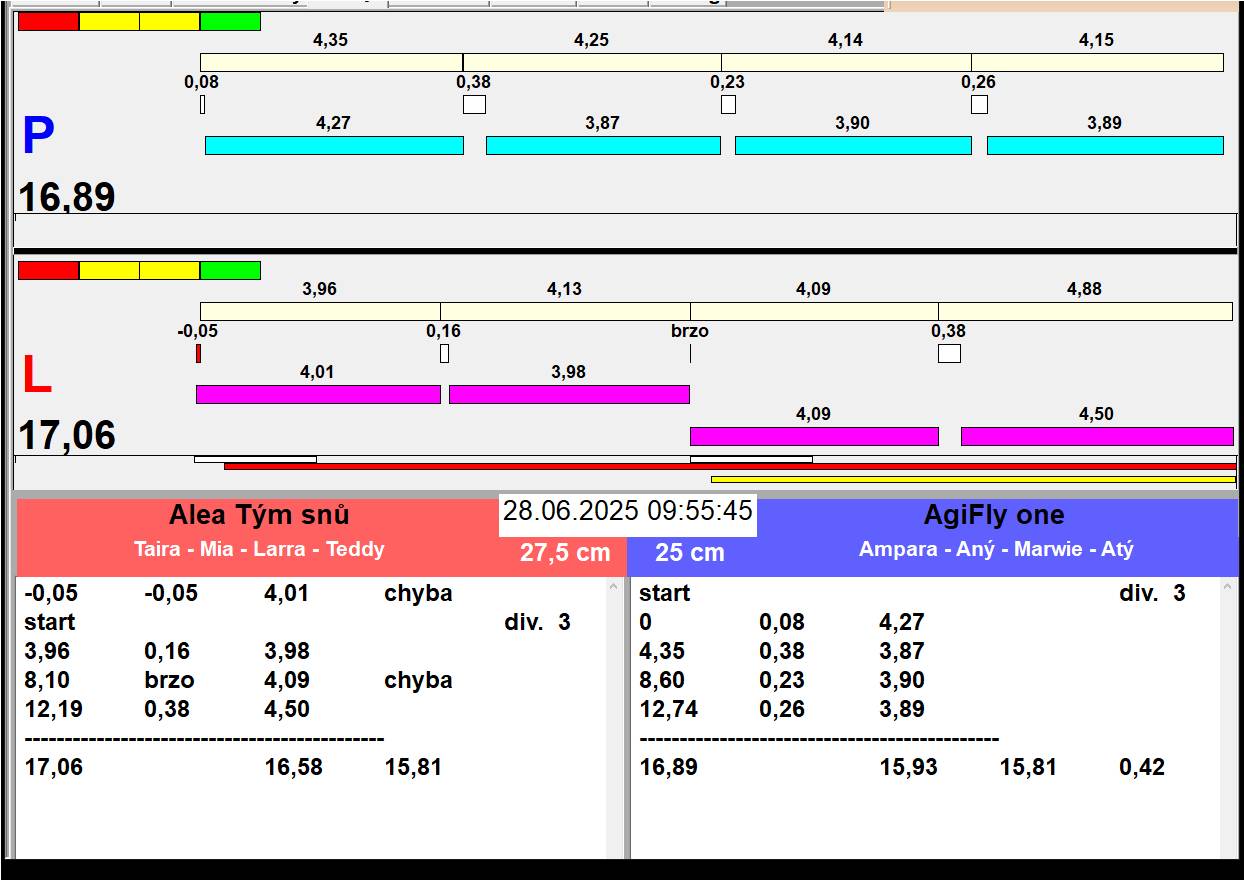Click chyba in the 8,10 results row

418,680
